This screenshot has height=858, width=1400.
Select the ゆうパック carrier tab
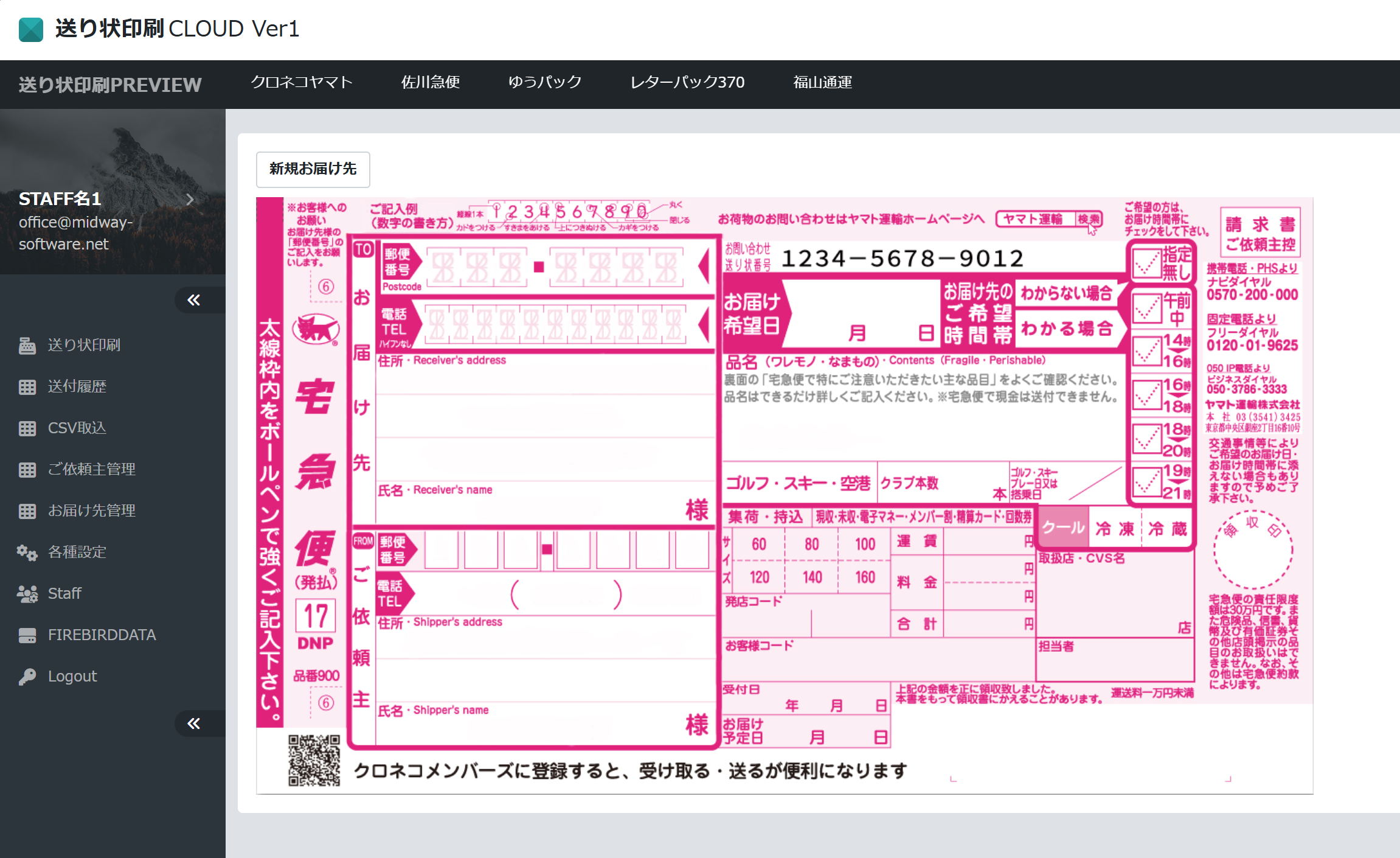click(545, 82)
